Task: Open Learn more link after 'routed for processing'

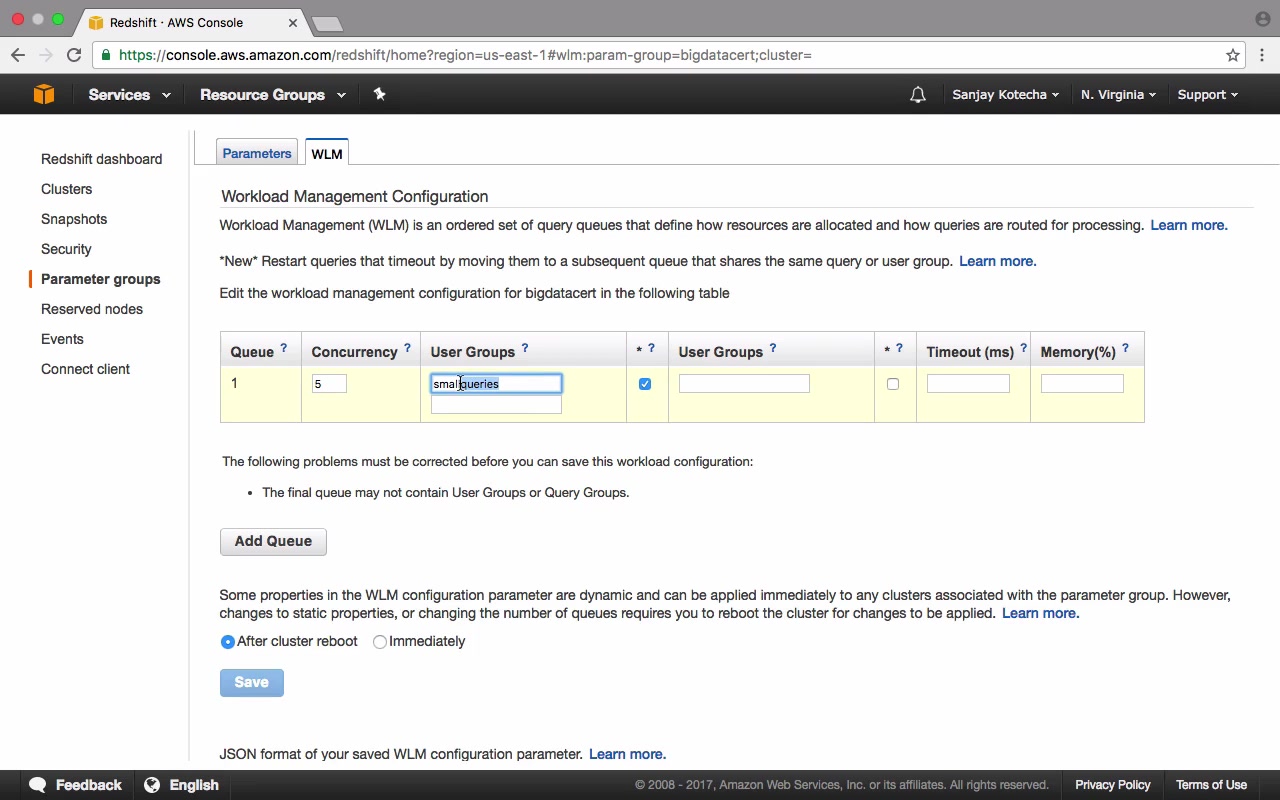Action: pos(1189,225)
